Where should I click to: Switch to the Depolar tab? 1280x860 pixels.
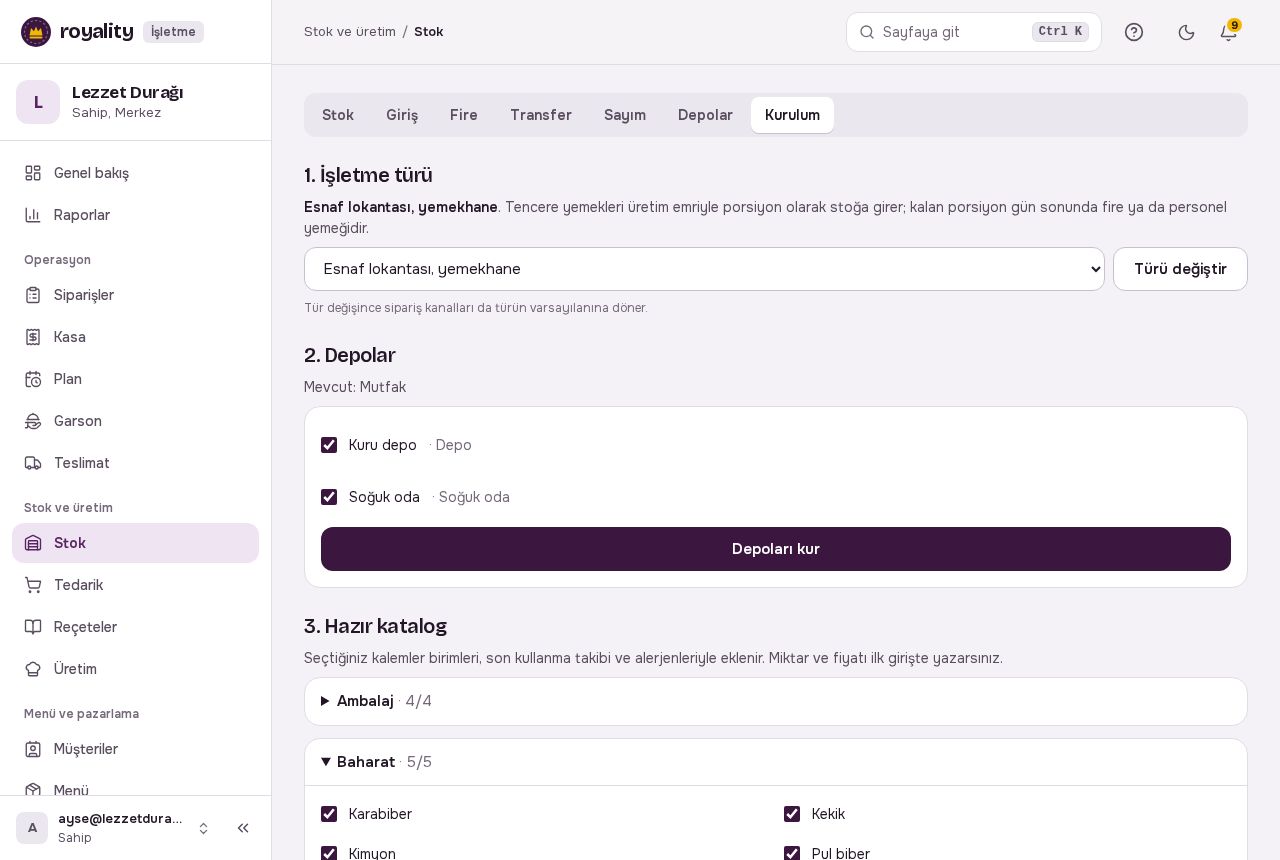705,115
